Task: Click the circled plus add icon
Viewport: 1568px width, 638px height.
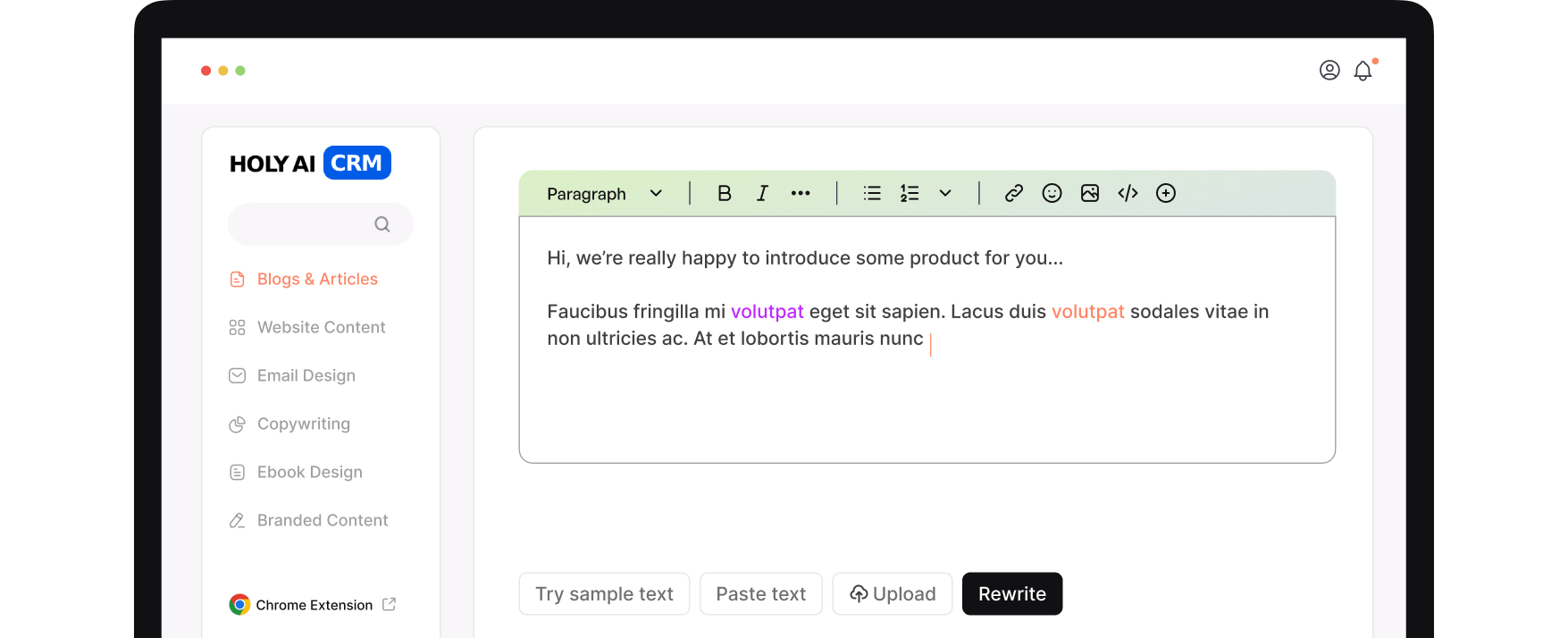Action: tap(1165, 193)
